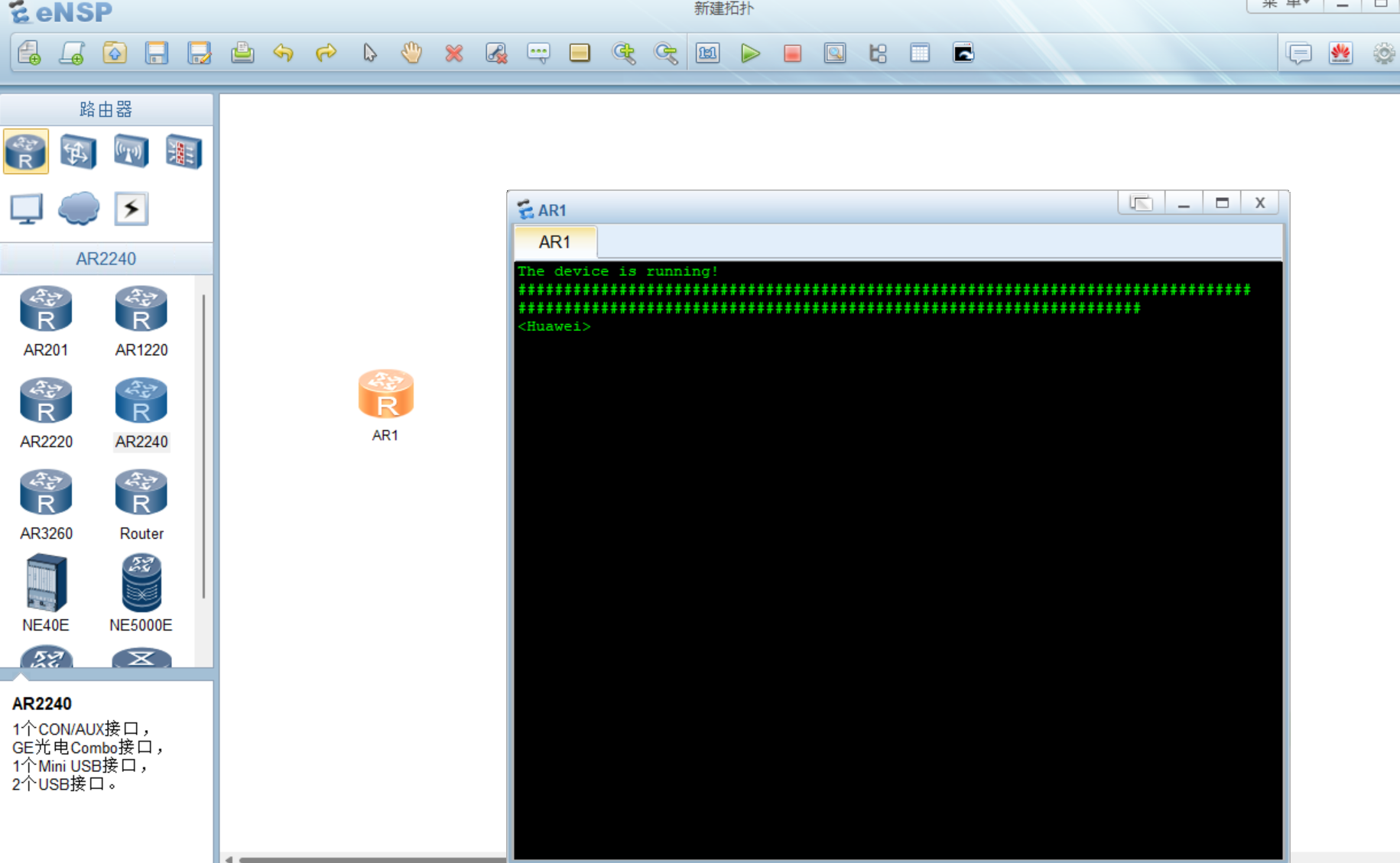Pick the NE5000E router model
Image resolution: width=1400 pixels, height=863 pixels.
[141, 593]
